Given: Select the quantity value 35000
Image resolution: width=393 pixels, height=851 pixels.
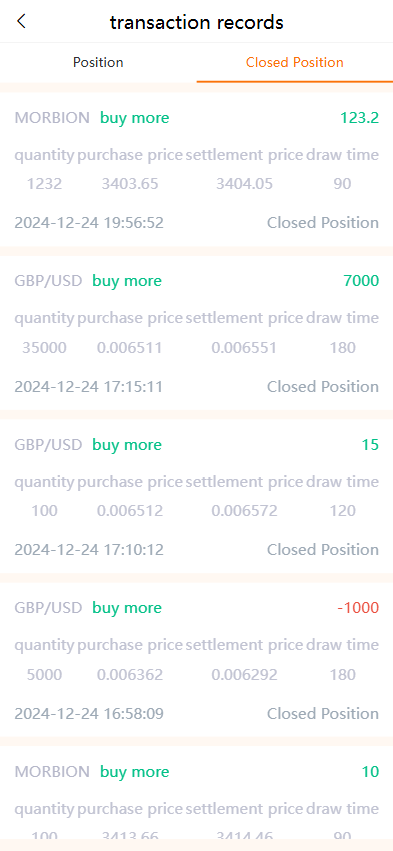Looking at the screenshot, I should pos(45,347).
